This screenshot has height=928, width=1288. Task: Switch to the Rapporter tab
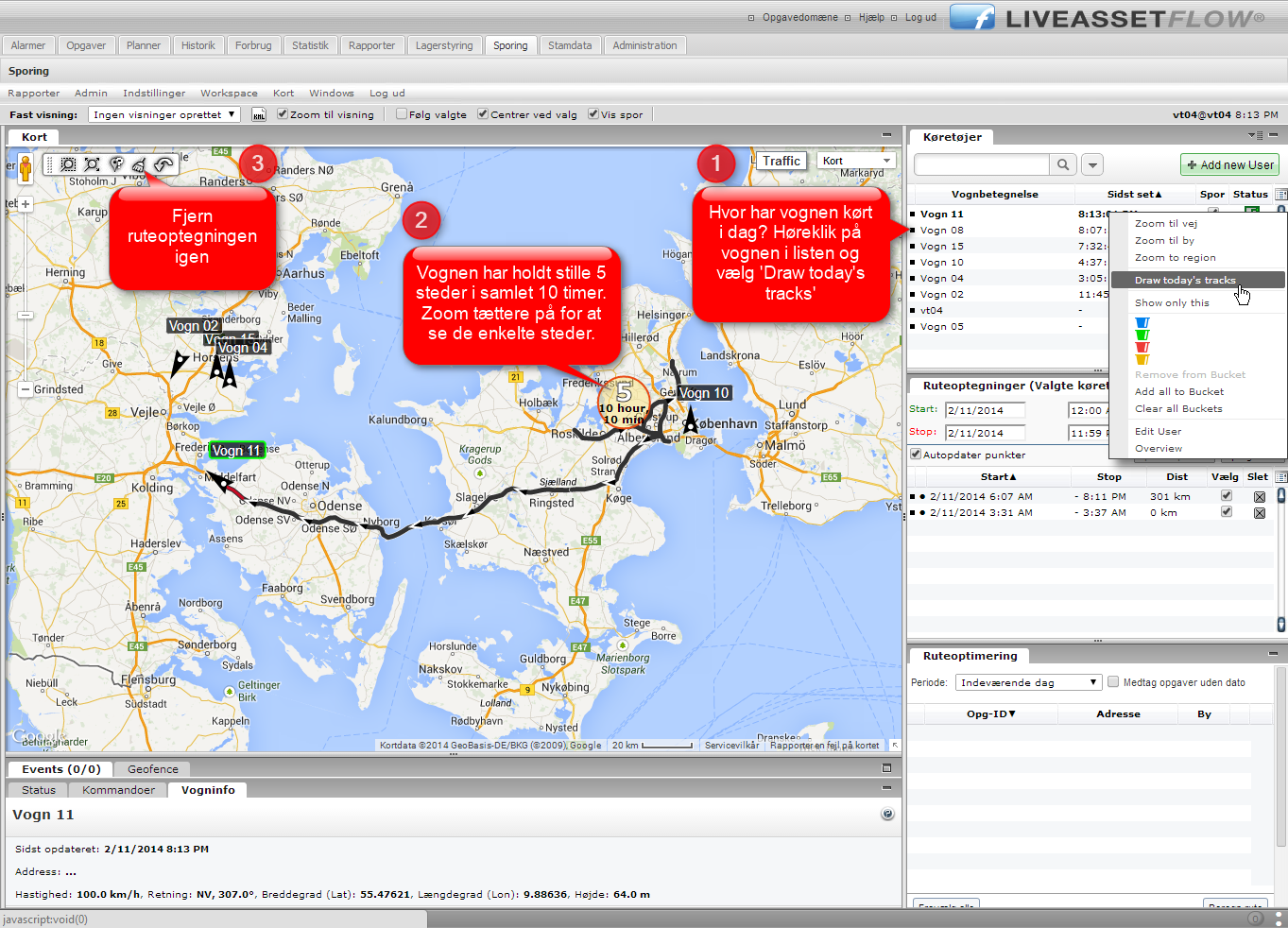371,45
